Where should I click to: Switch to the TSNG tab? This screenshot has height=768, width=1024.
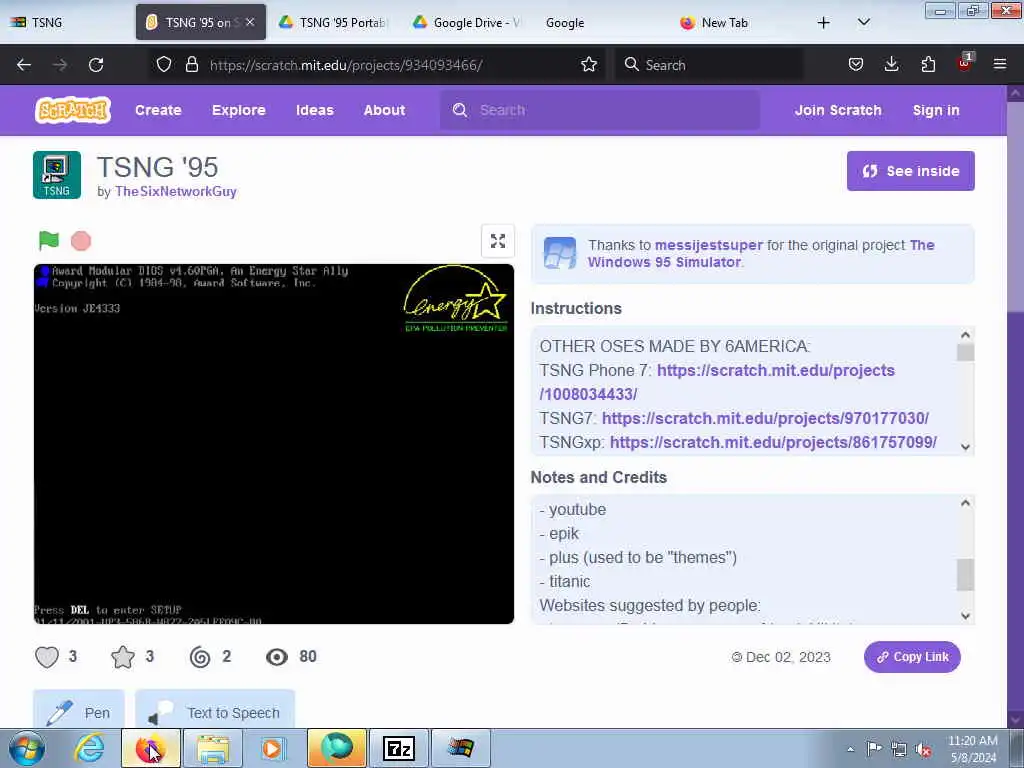tap(67, 22)
